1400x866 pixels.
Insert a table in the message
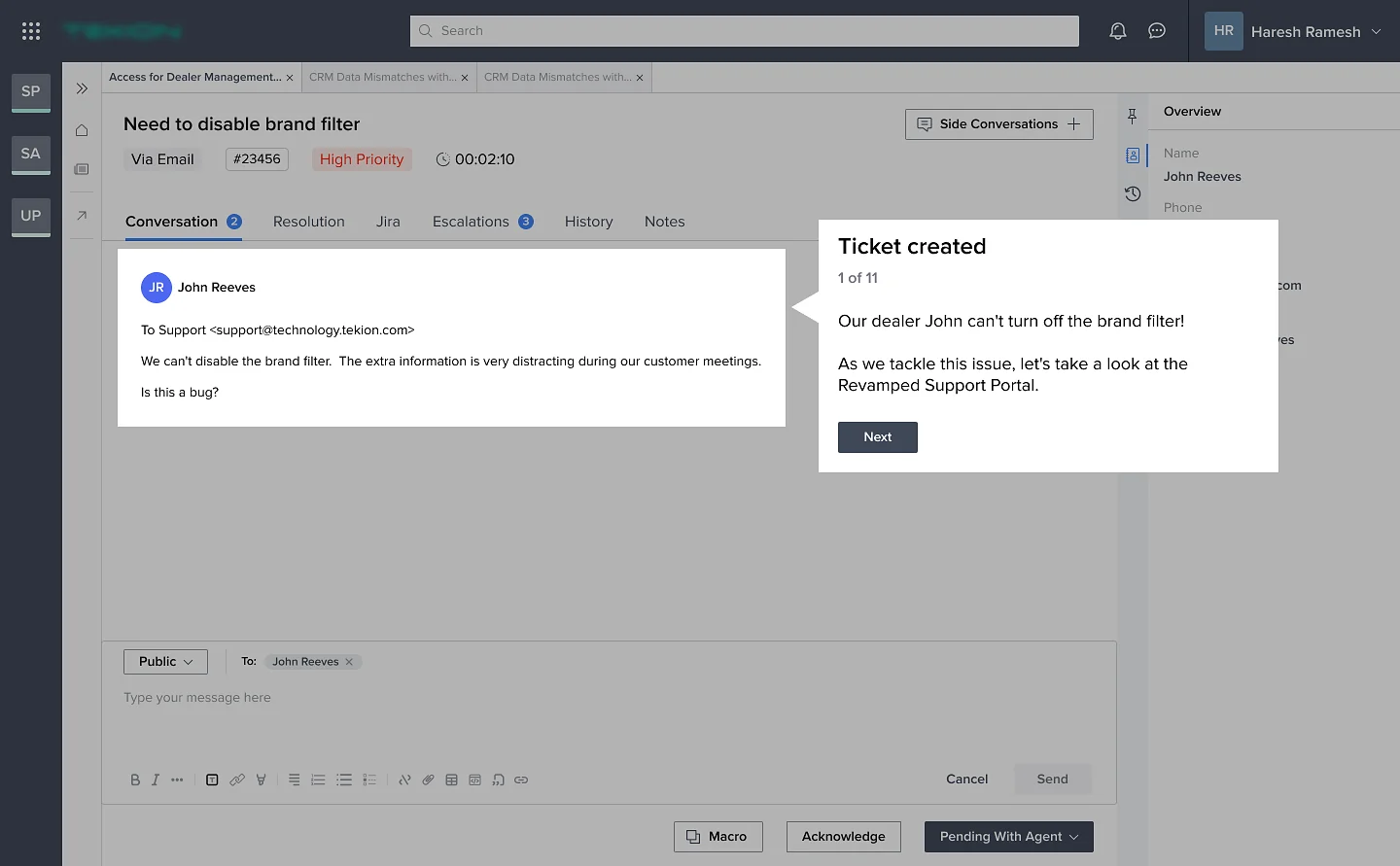click(451, 779)
